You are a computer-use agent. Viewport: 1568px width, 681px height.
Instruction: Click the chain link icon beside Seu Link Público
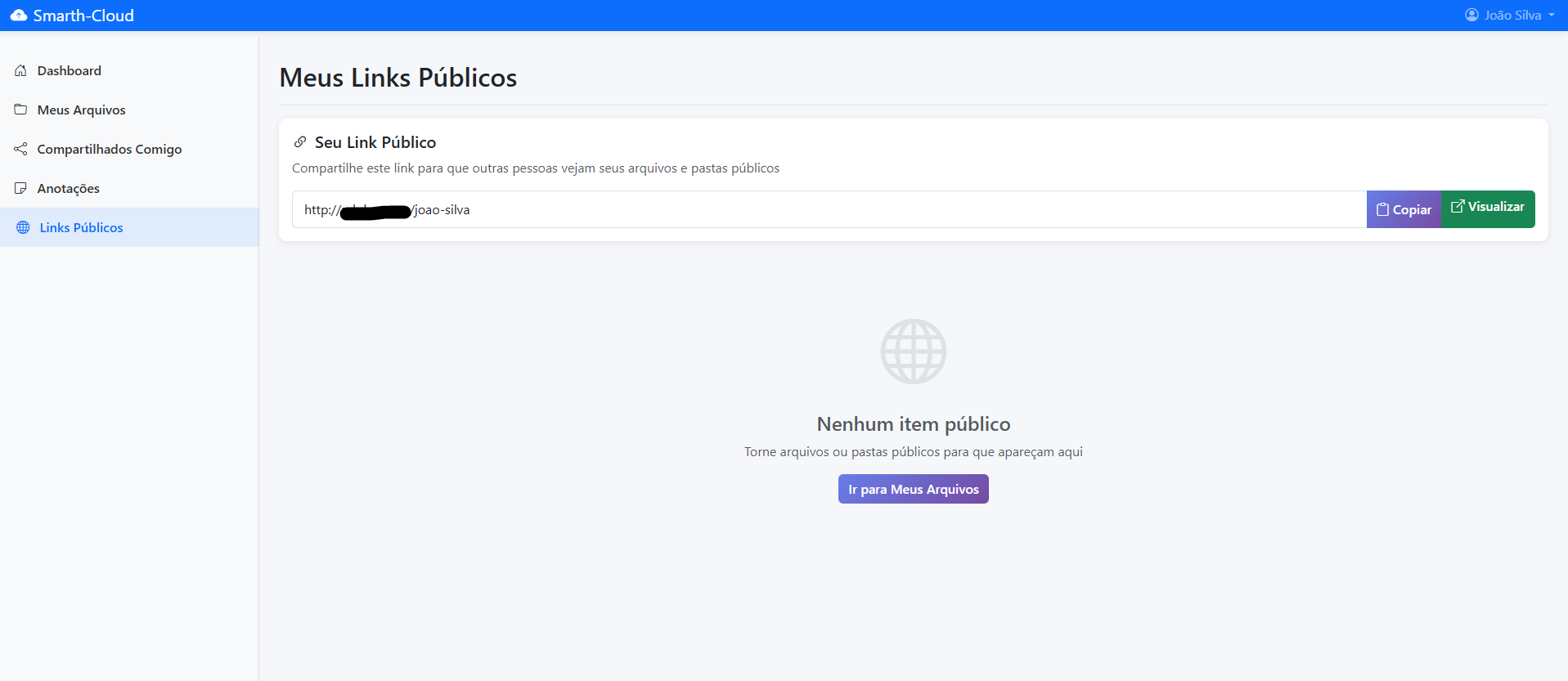click(x=300, y=142)
